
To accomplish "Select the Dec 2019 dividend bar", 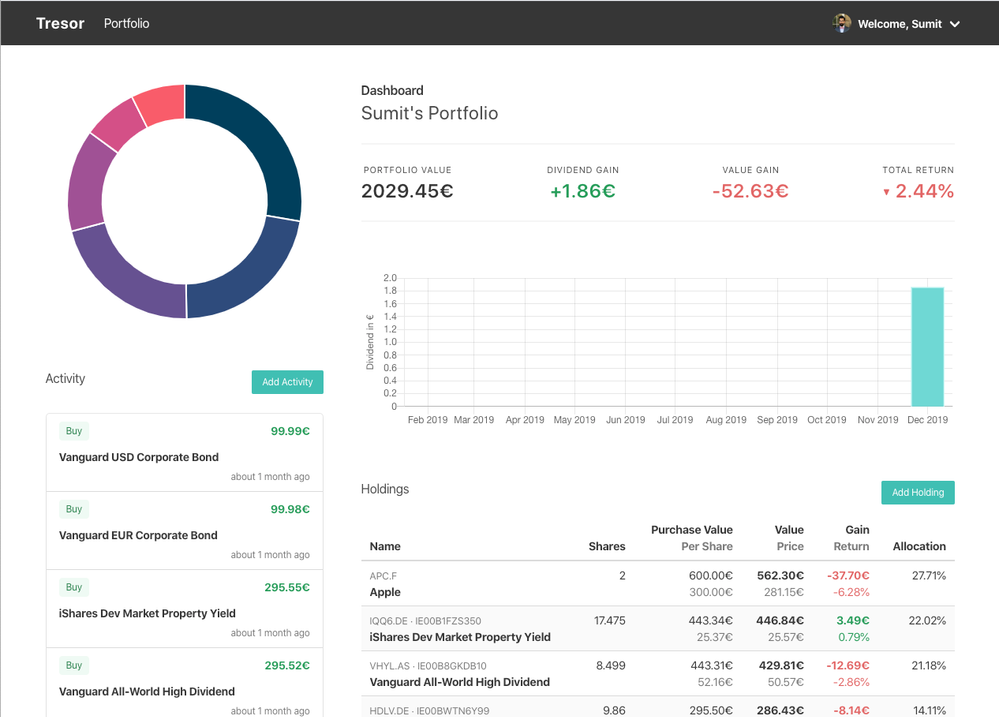I will (927, 346).
